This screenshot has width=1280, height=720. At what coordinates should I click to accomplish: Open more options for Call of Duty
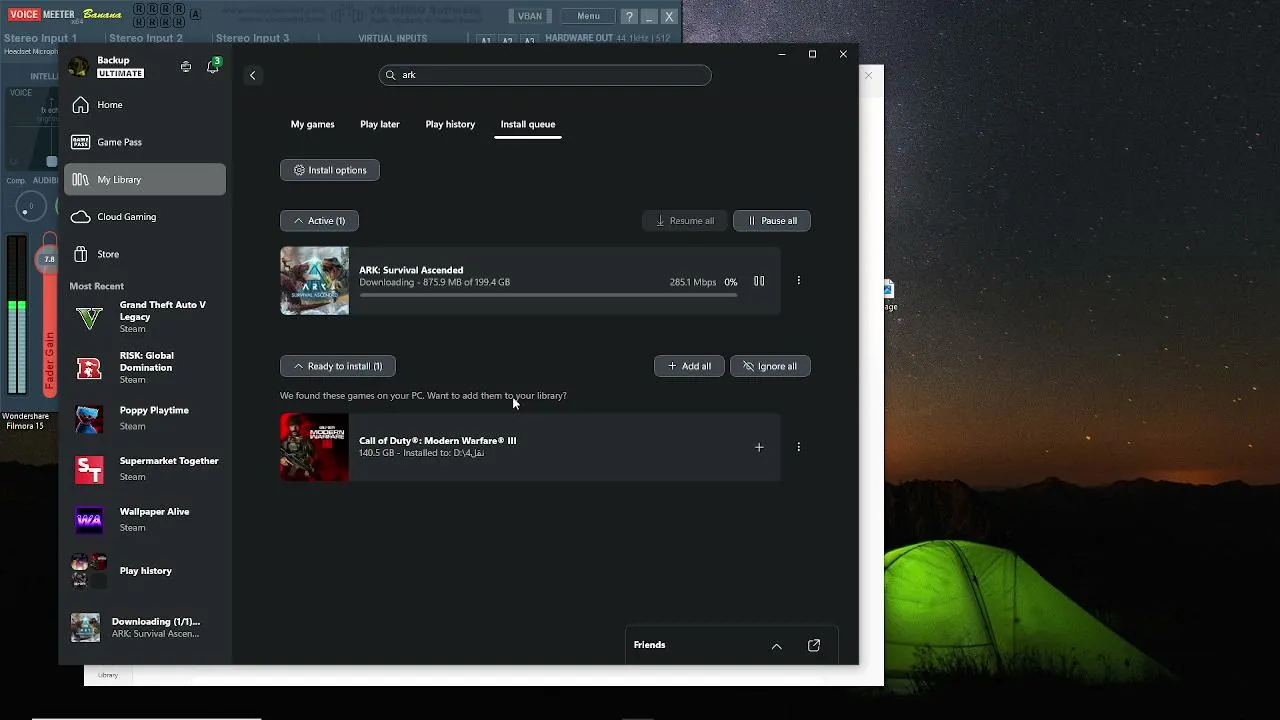coord(798,447)
